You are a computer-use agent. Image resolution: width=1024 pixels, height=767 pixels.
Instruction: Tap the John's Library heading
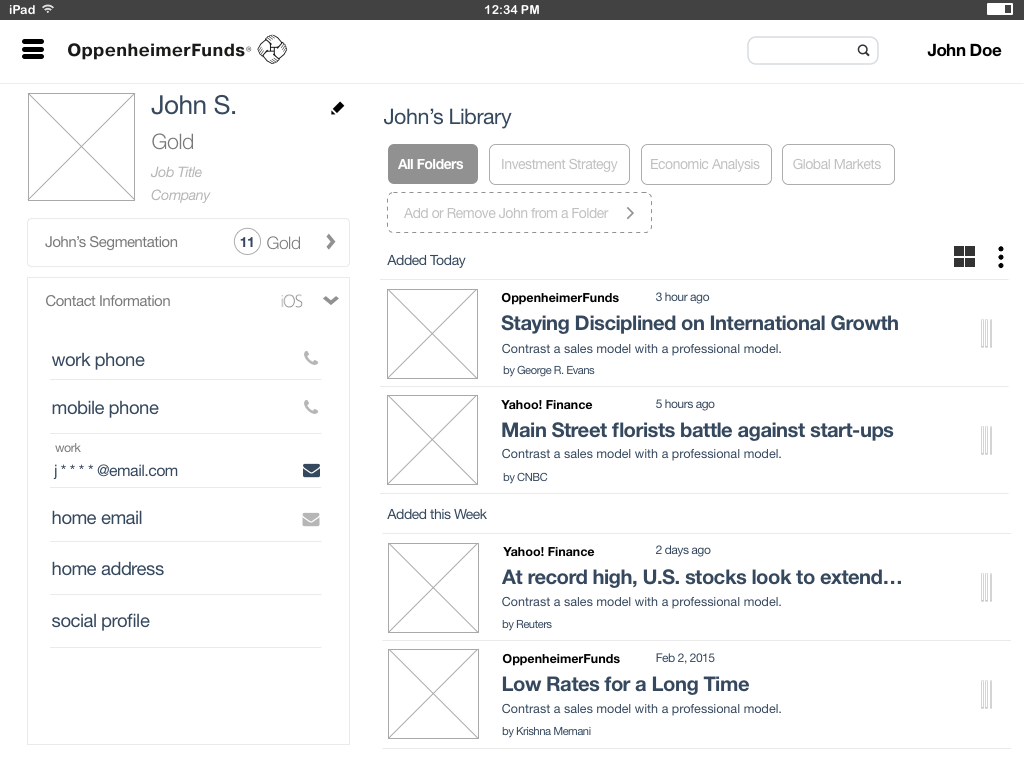(x=447, y=118)
